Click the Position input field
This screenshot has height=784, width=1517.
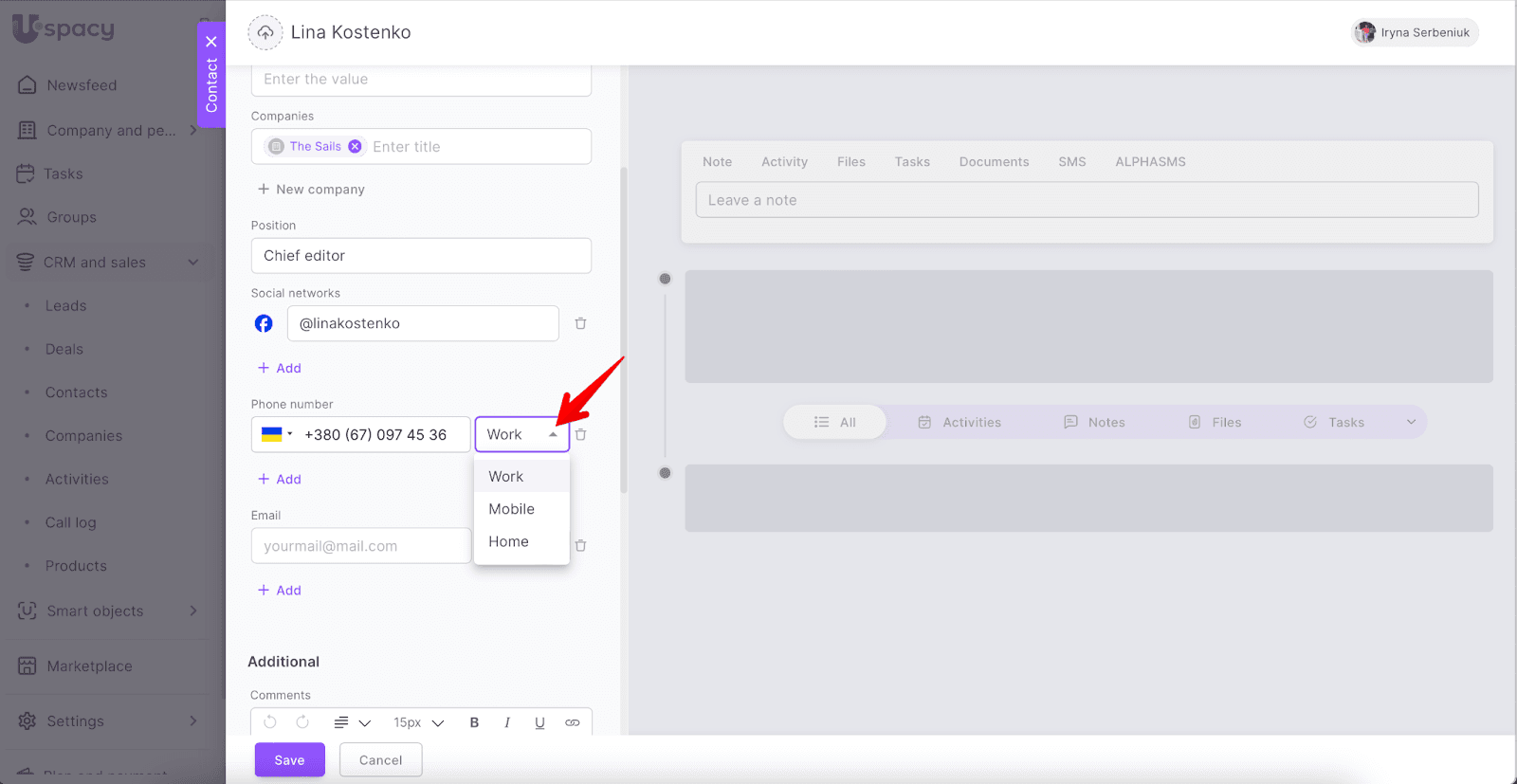click(421, 256)
